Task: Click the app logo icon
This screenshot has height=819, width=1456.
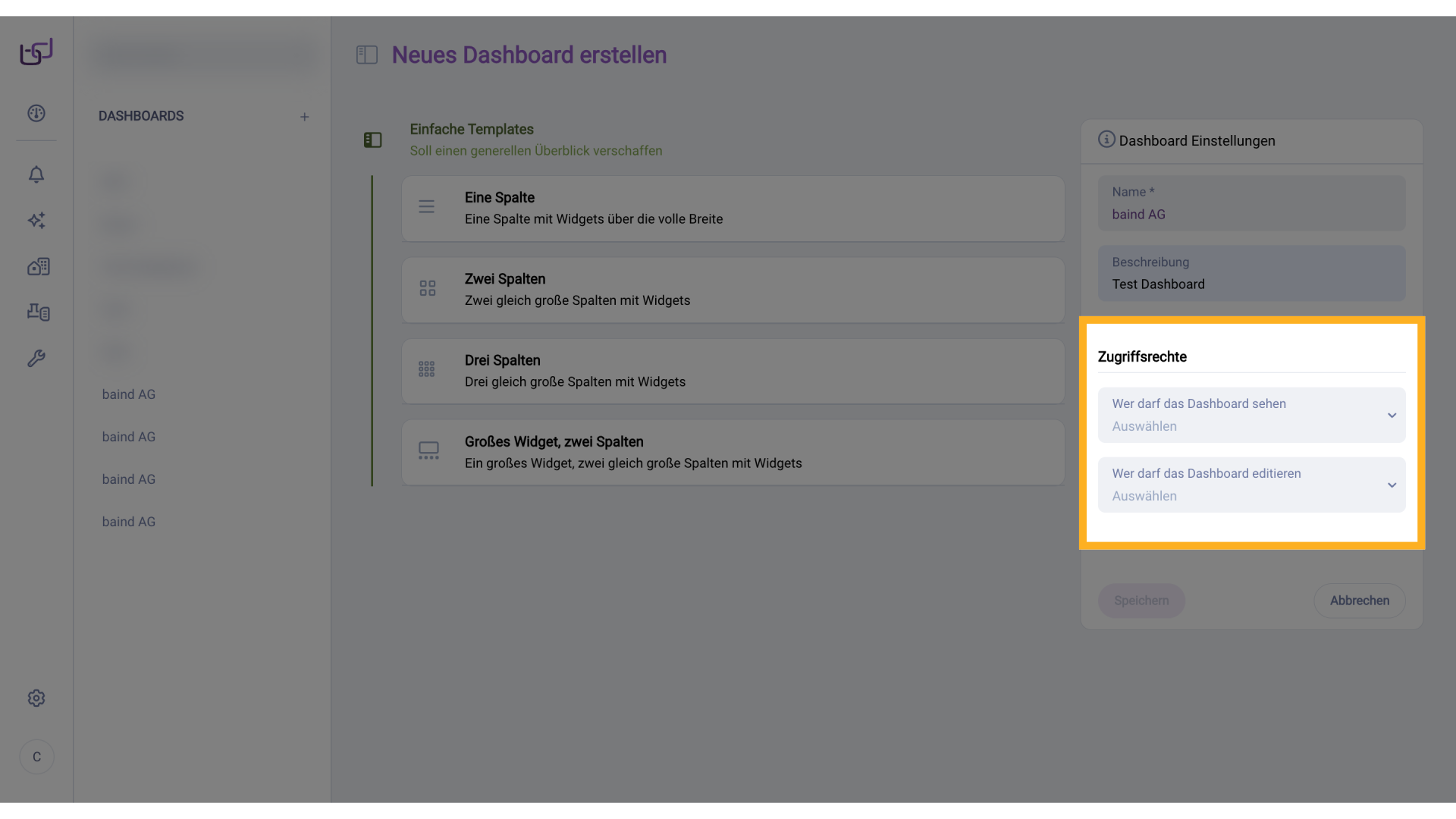Action: click(36, 52)
